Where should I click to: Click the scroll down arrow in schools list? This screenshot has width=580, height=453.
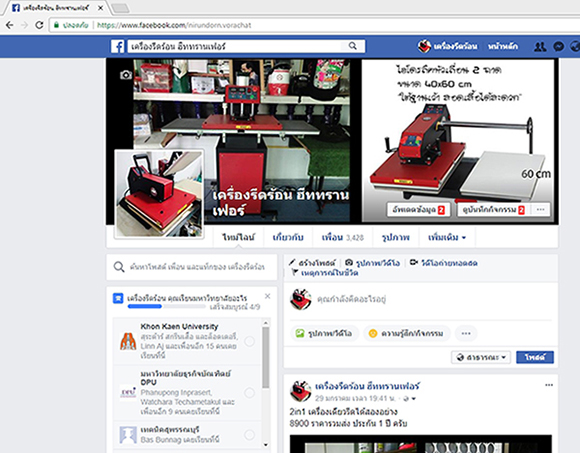tap(266, 444)
